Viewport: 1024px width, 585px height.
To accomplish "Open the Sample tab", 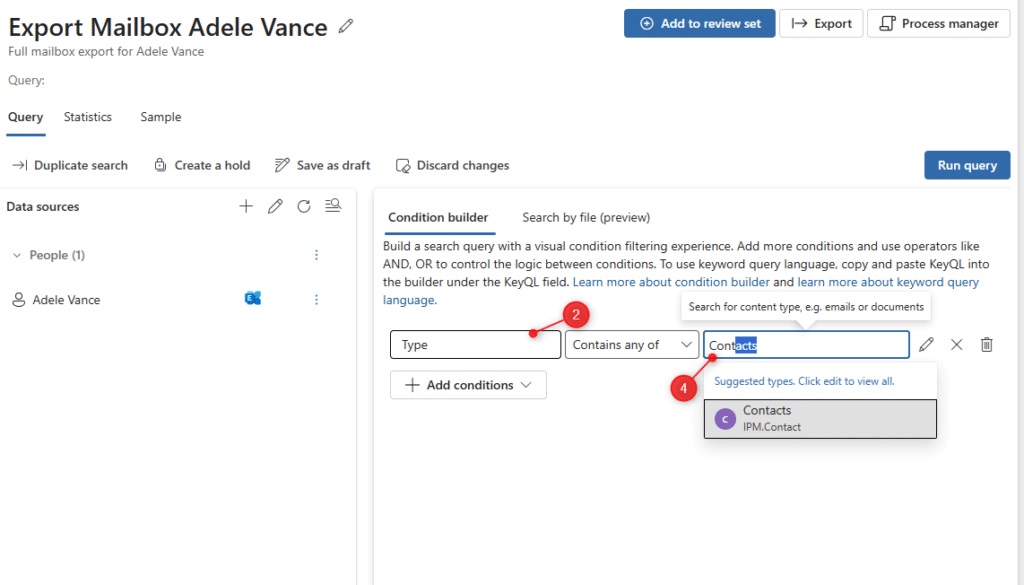I will click(160, 117).
